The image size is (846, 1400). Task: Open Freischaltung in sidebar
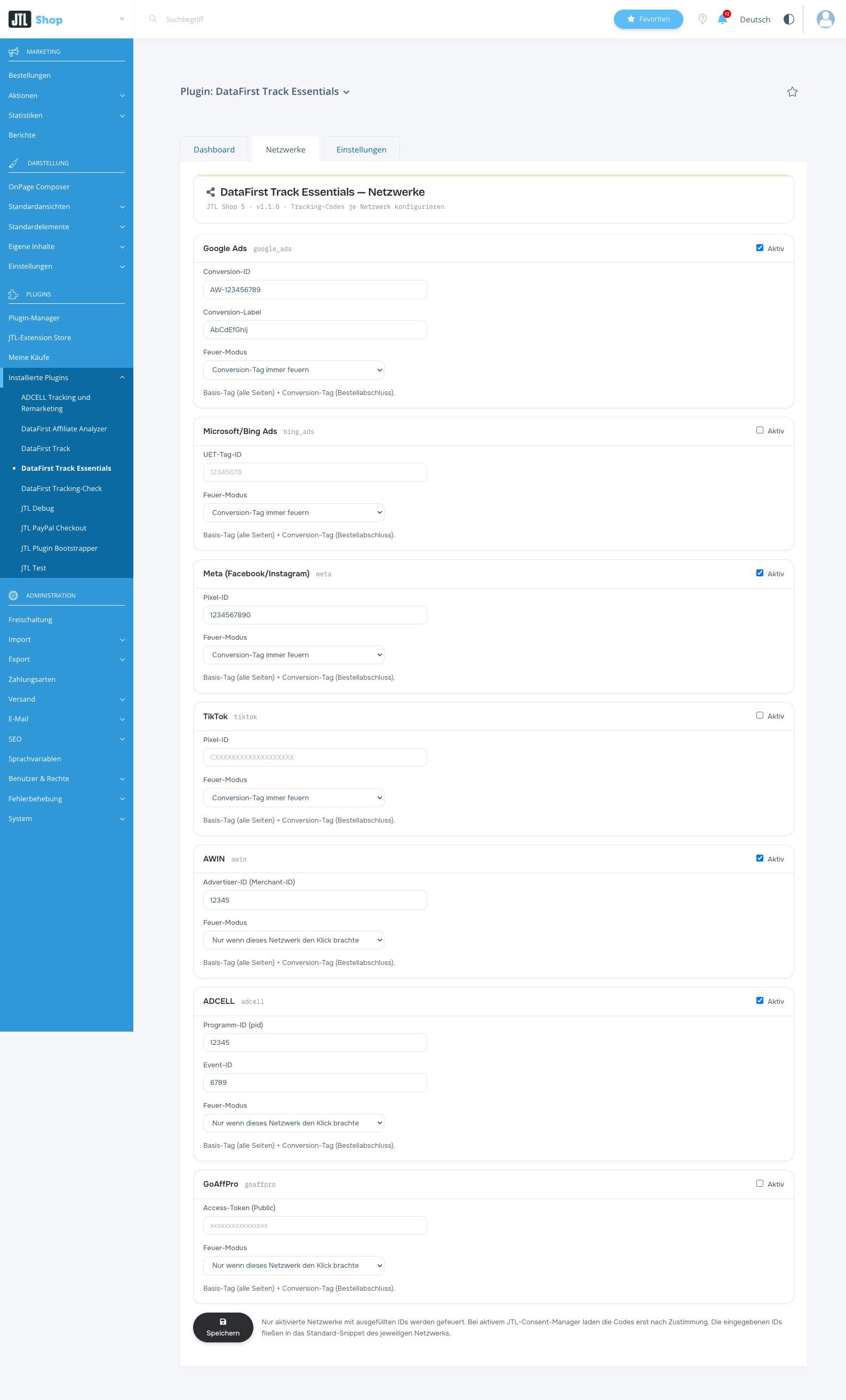coord(30,620)
